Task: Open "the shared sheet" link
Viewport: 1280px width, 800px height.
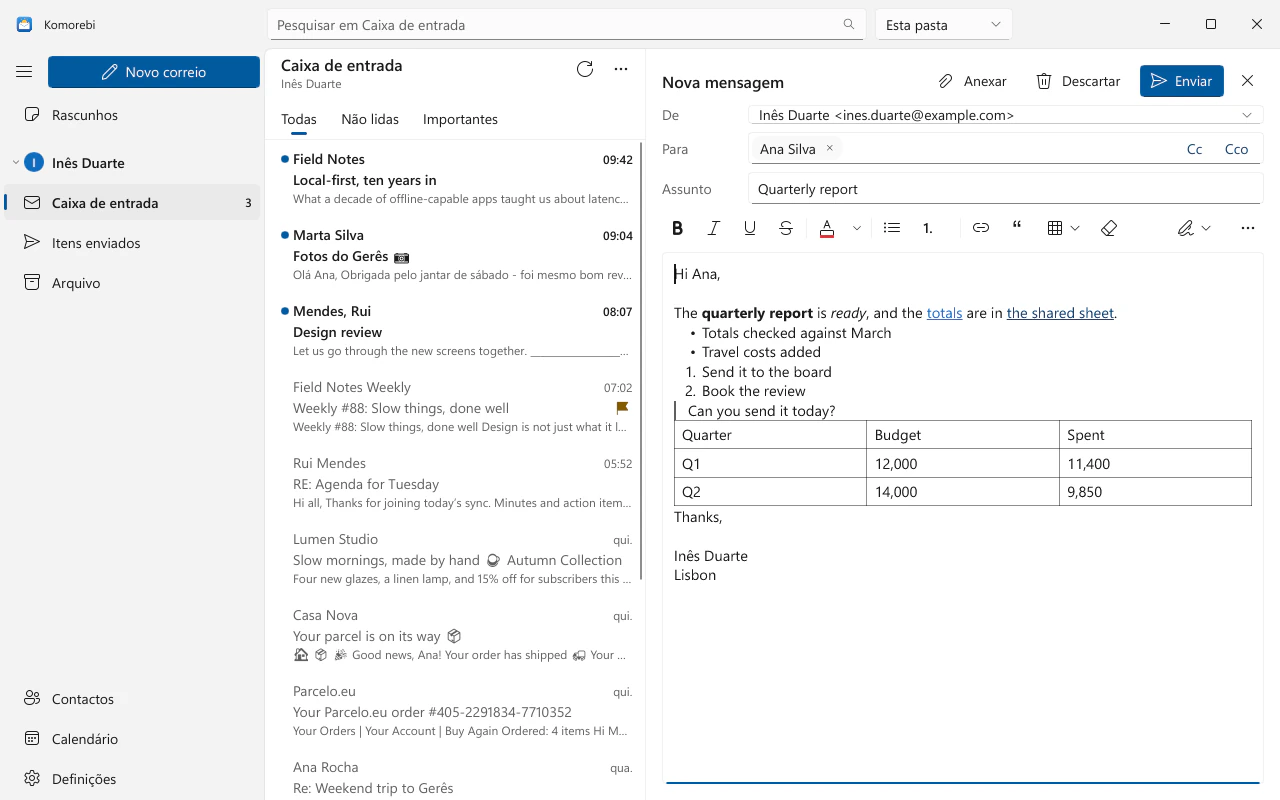Action: click(x=1060, y=313)
